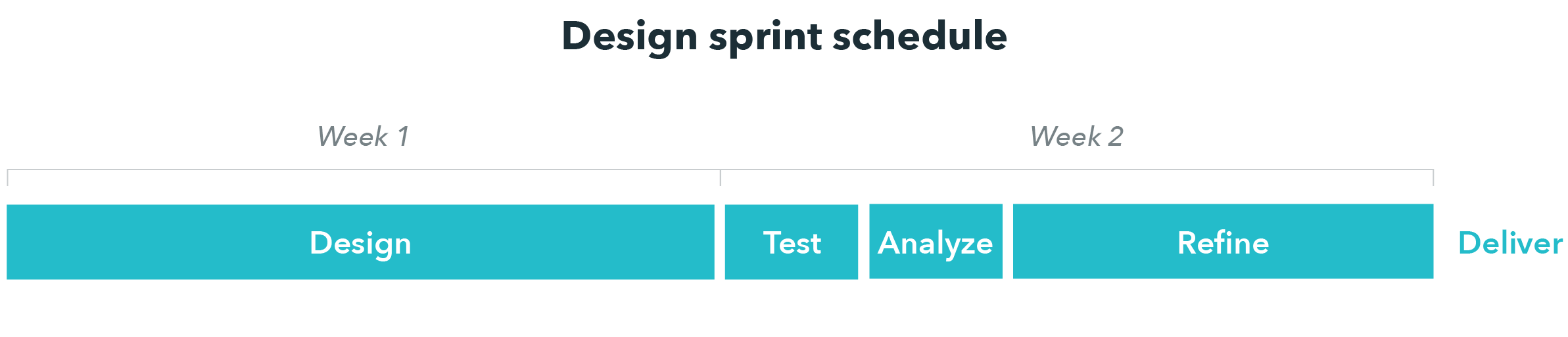The image size is (1568, 337).
Task: Click the Design phase block
Action: click(x=360, y=242)
